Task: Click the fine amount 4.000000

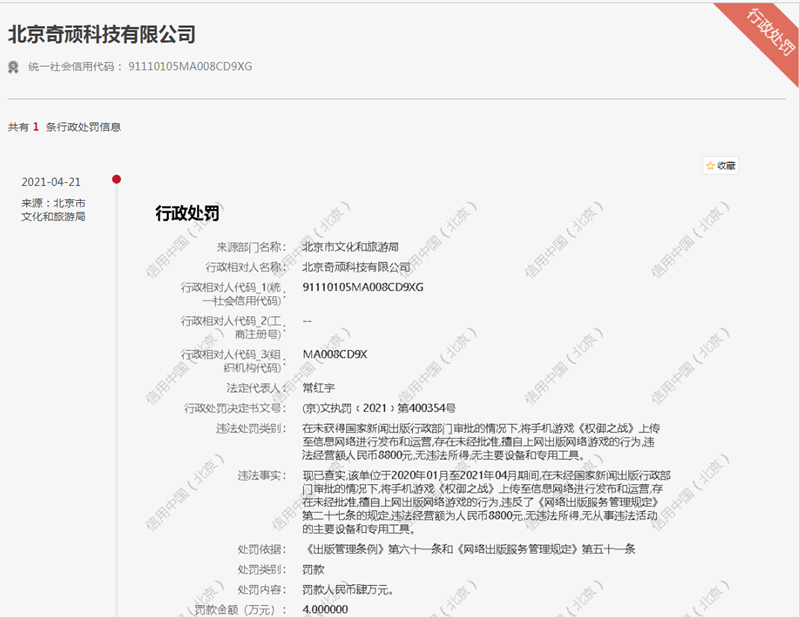Action: tap(325, 609)
